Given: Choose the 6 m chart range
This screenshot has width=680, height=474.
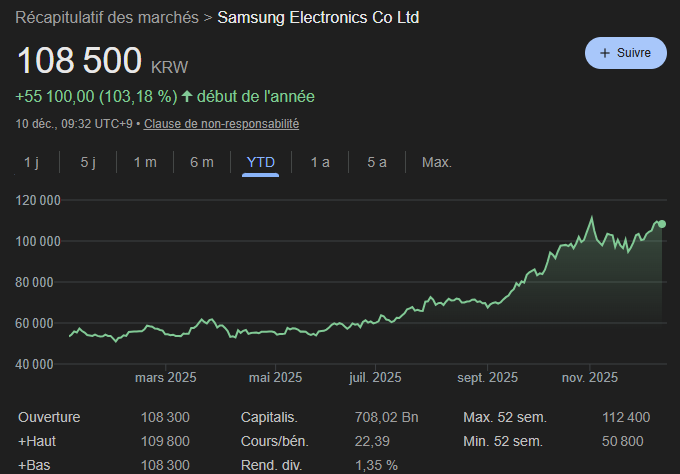Looking at the screenshot, I should click(x=202, y=162).
